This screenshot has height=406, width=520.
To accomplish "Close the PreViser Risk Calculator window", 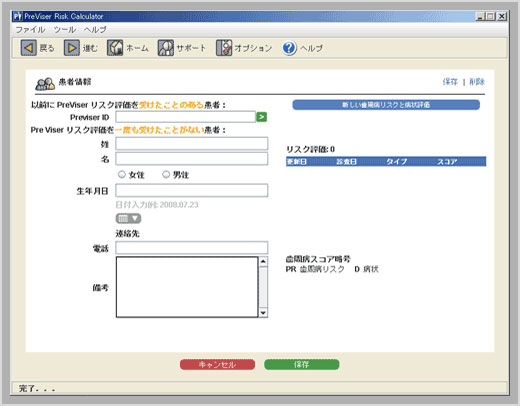I will coord(502,16).
